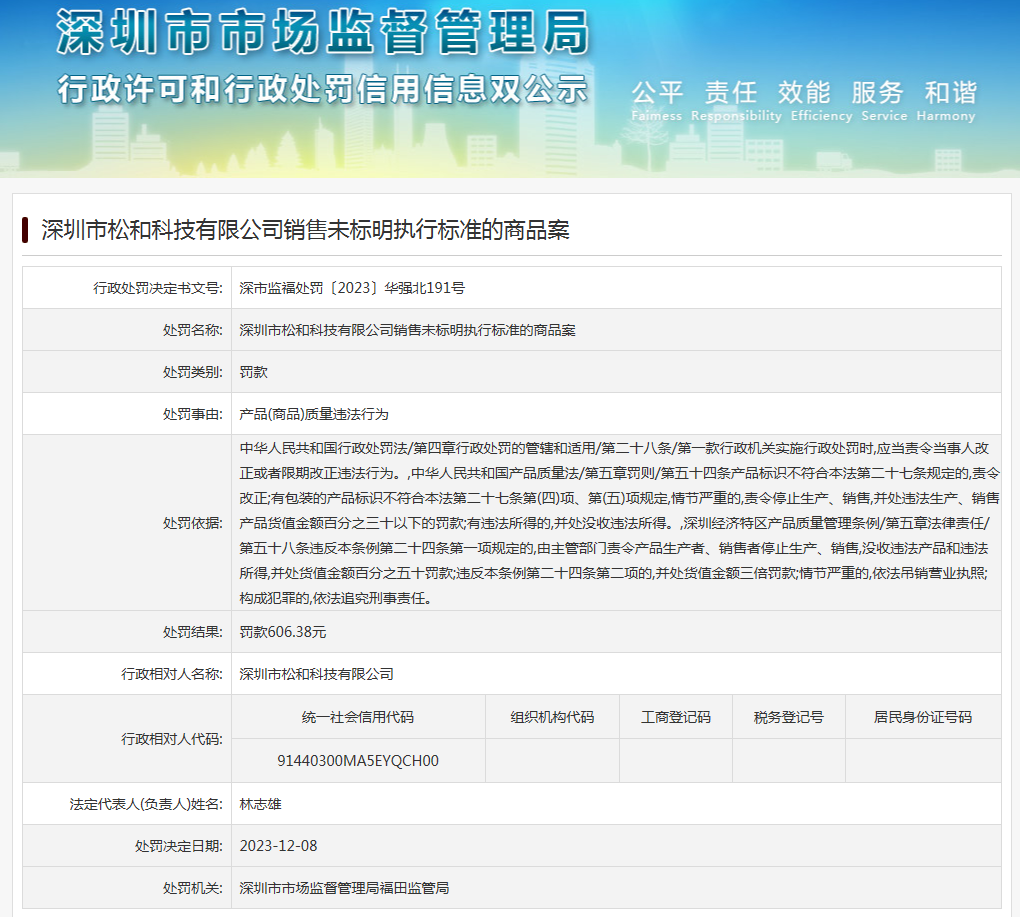Click the 责任 Responsibility slogan text

point(736,101)
